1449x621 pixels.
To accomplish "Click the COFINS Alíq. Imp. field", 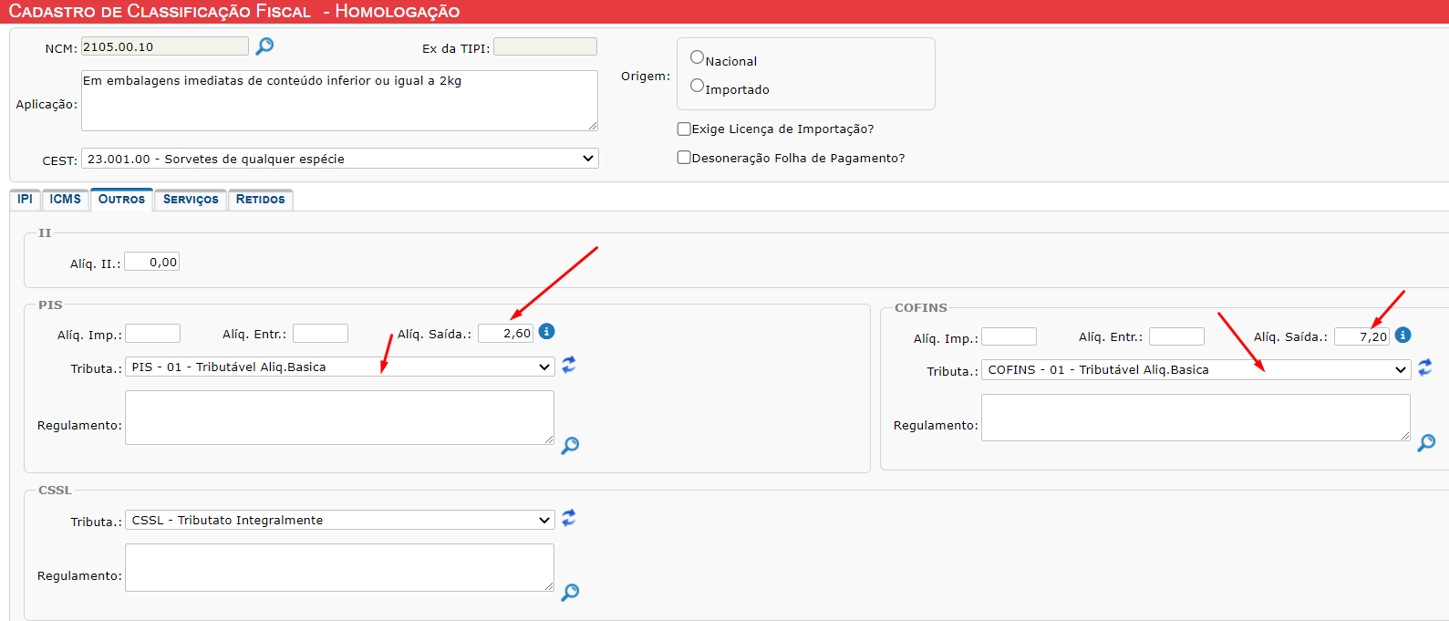I will pos(1009,337).
